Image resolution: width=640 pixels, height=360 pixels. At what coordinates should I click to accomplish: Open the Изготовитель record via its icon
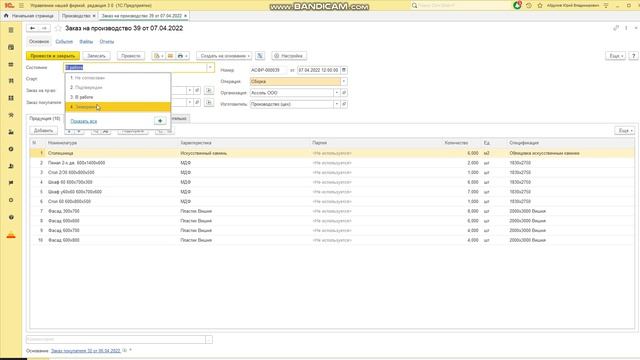[x=344, y=104]
